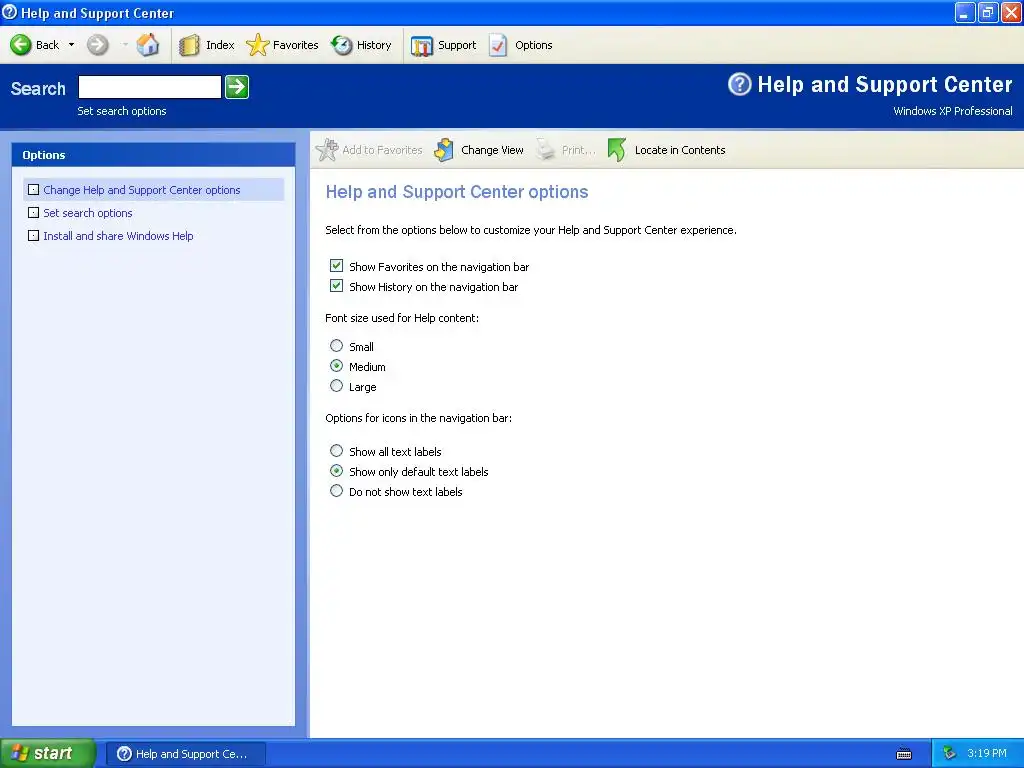Click the Add to Favorites star icon
The height and width of the screenshot is (768, 1024).
(x=327, y=150)
